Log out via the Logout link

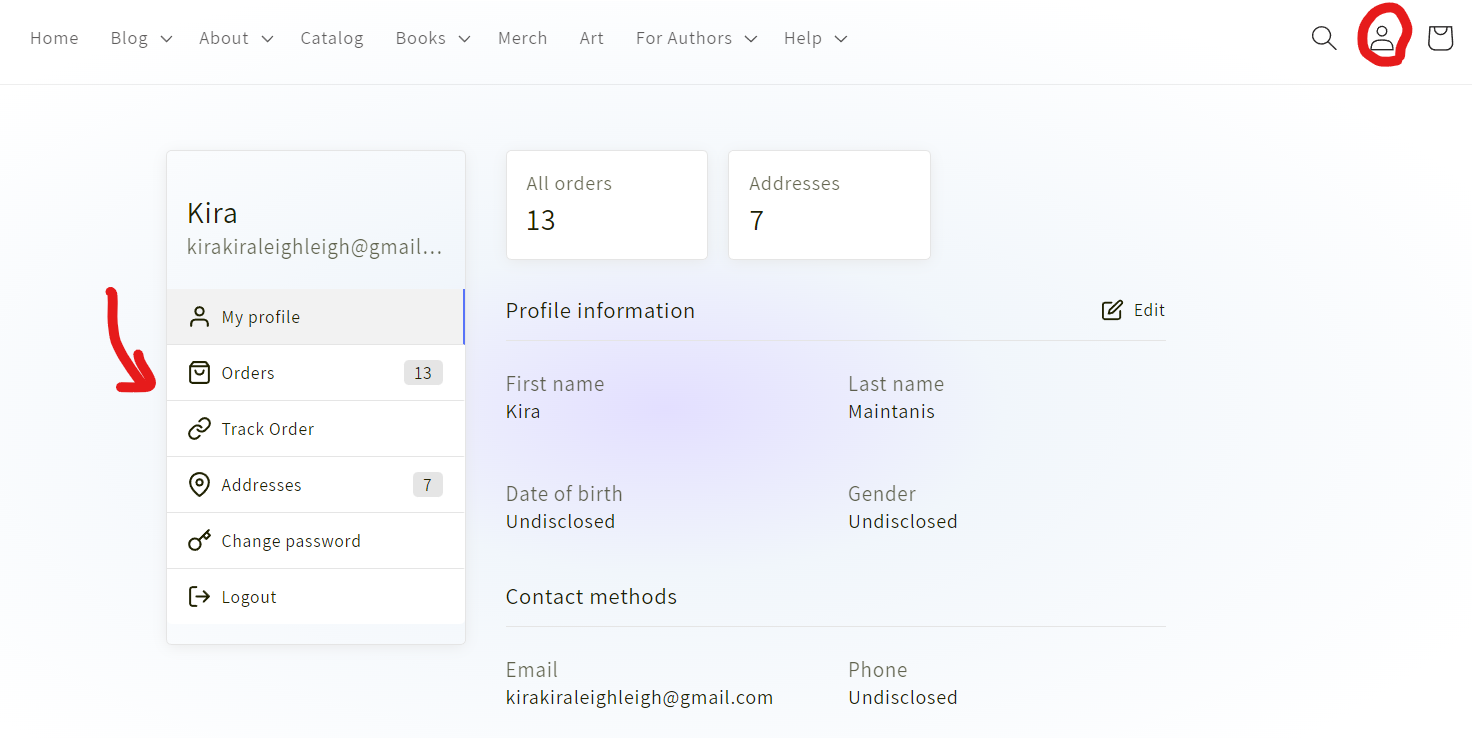[x=316, y=597]
